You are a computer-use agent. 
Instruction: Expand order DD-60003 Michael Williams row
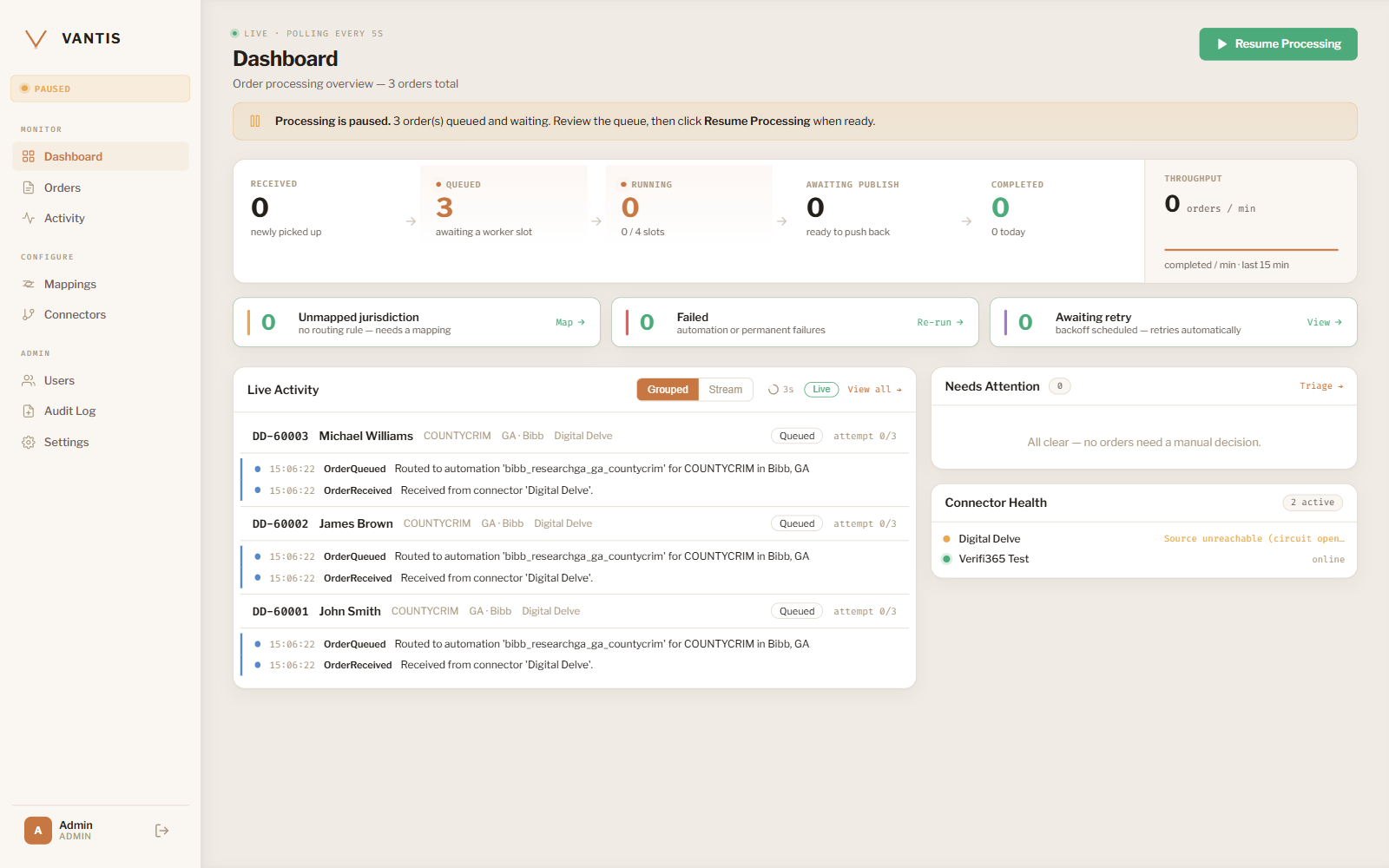(575, 436)
